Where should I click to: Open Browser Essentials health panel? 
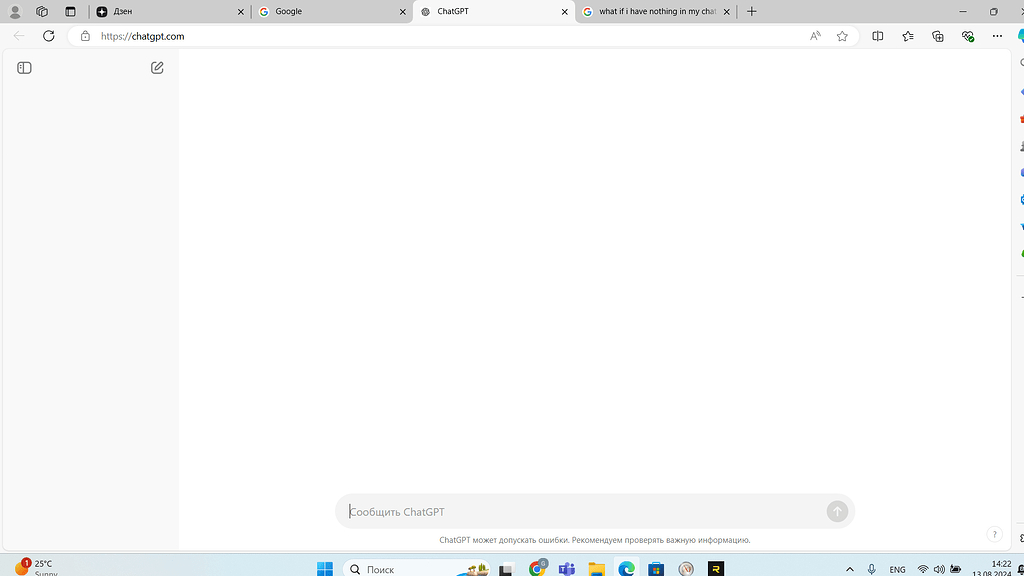pos(967,35)
